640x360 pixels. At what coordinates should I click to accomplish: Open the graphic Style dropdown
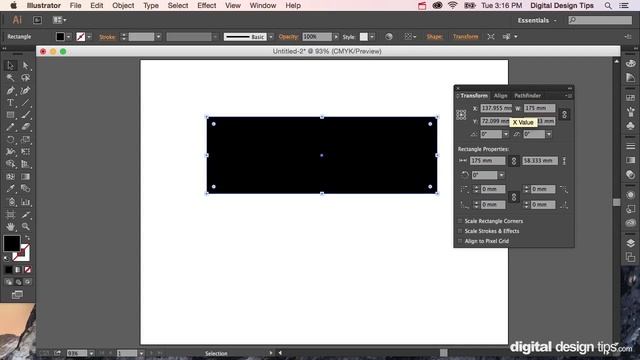tap(372, 37)
